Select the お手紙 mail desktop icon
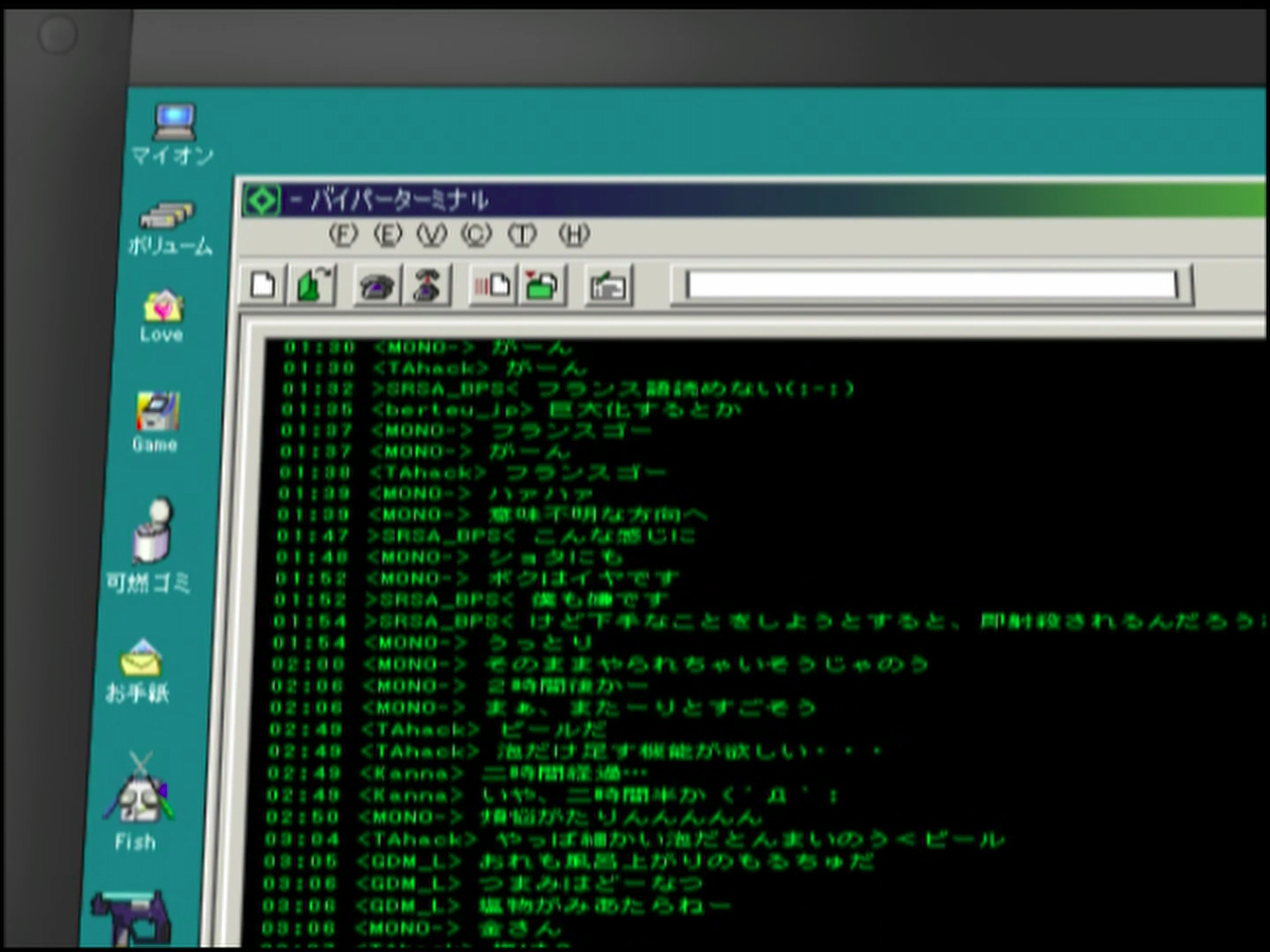The width and height of the screenshot is (1270, 952). coord(141,658)
